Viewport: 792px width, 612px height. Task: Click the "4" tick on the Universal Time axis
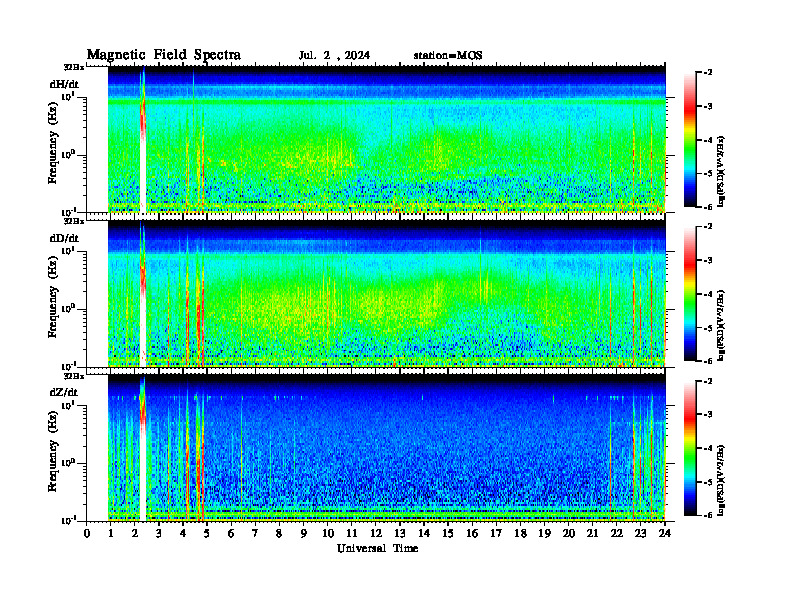183,534
